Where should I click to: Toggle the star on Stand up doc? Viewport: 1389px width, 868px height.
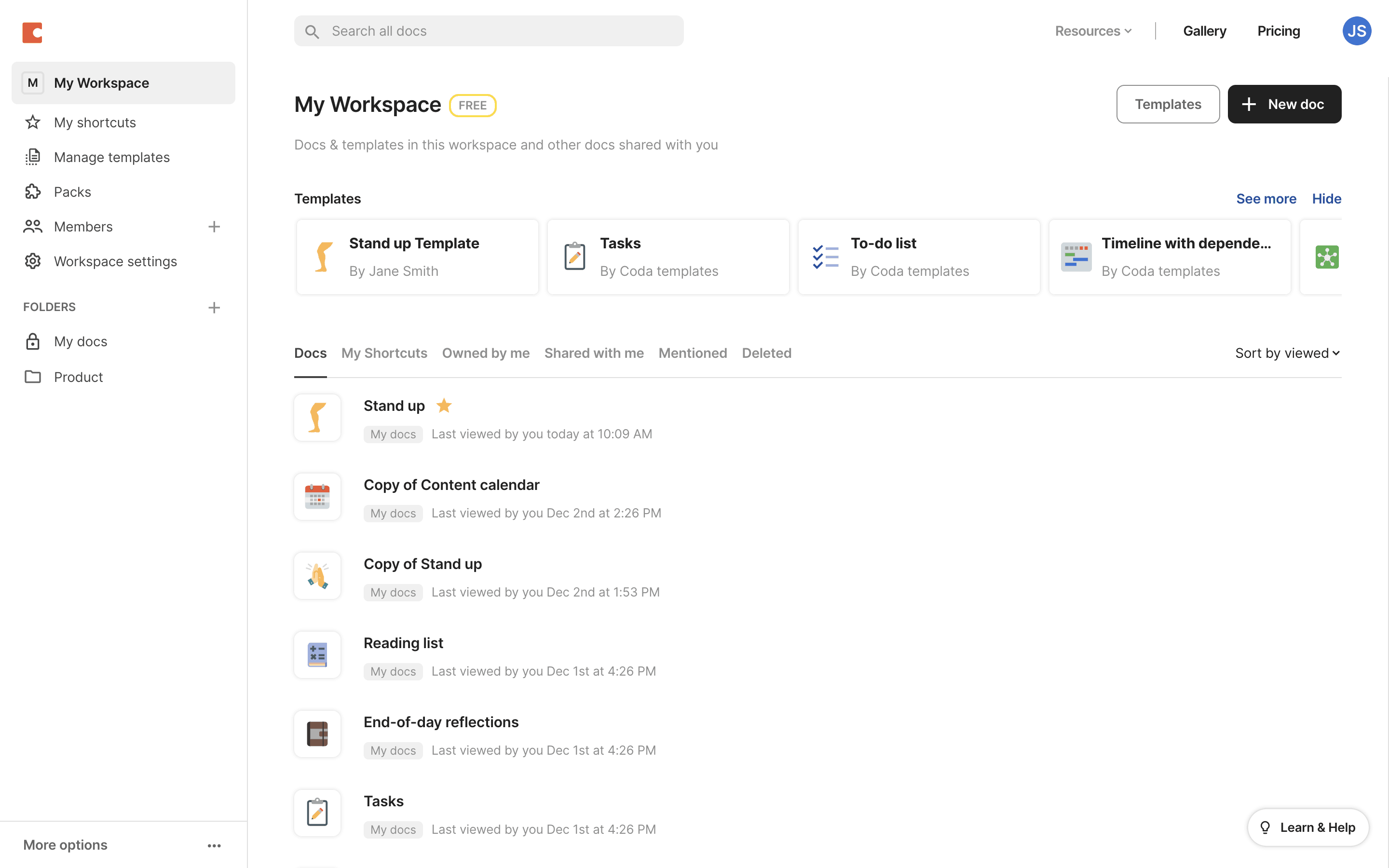(444, 406)
